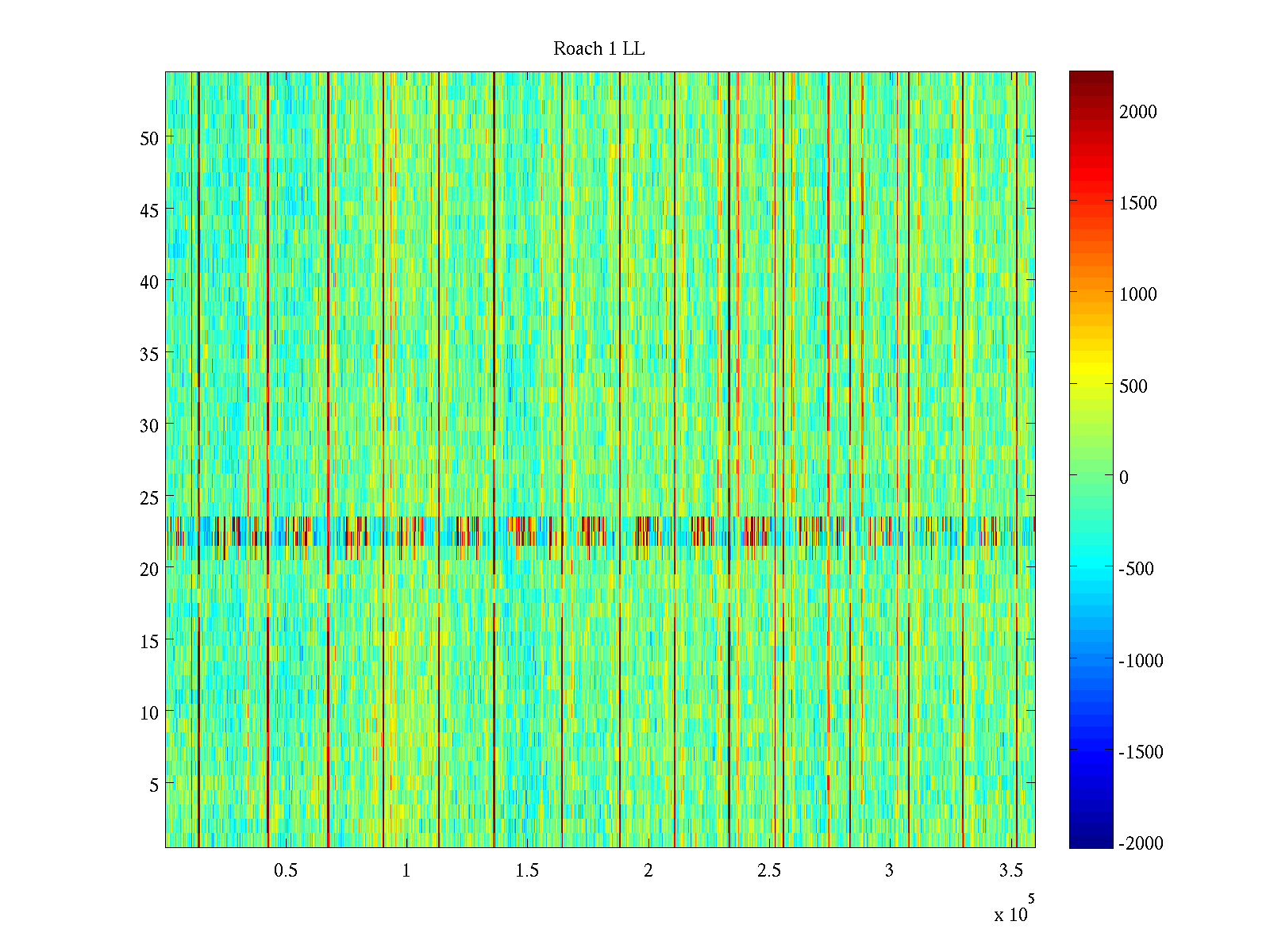Click the colorbar tick label 2000
This screenshot has height=952, width=1270.
coord(1137,112)
